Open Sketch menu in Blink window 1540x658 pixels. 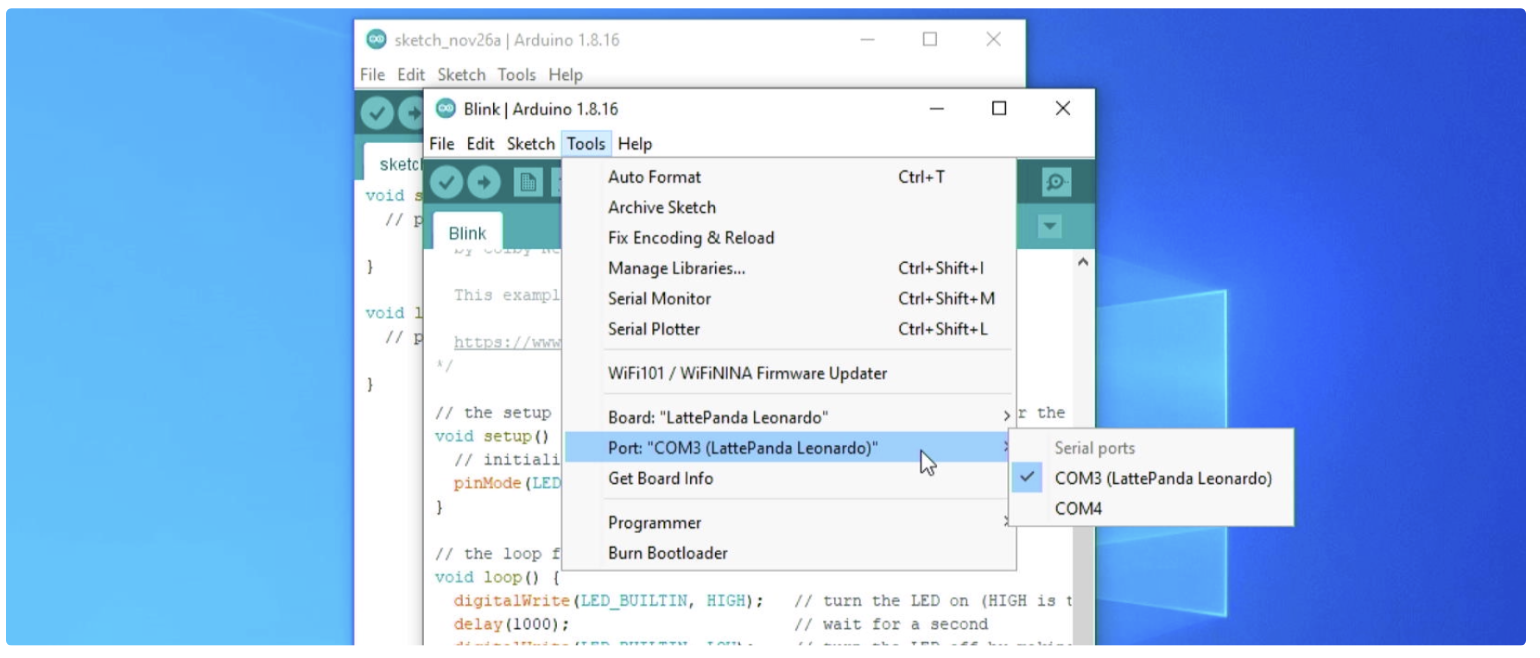click(530, 144)
